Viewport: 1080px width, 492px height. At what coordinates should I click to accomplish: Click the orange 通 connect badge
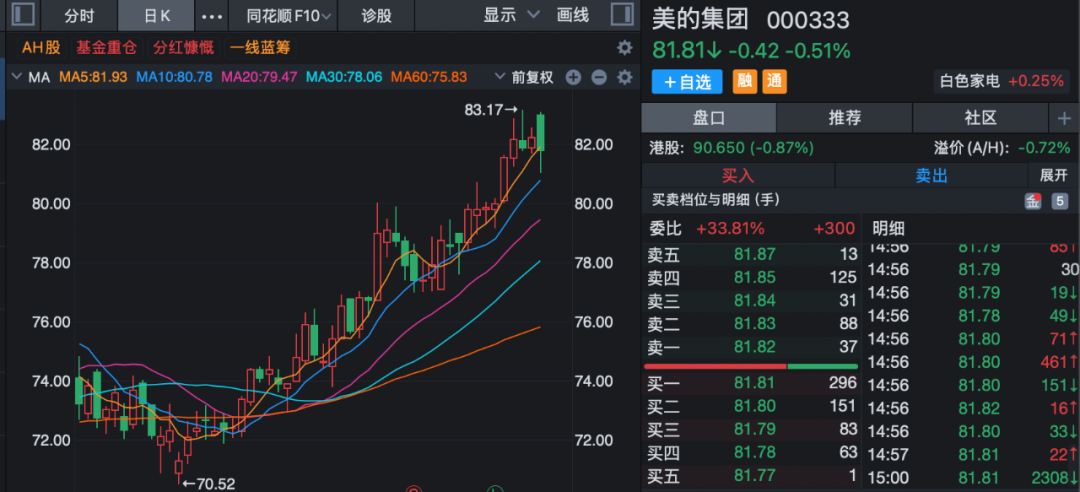[773, 82]
